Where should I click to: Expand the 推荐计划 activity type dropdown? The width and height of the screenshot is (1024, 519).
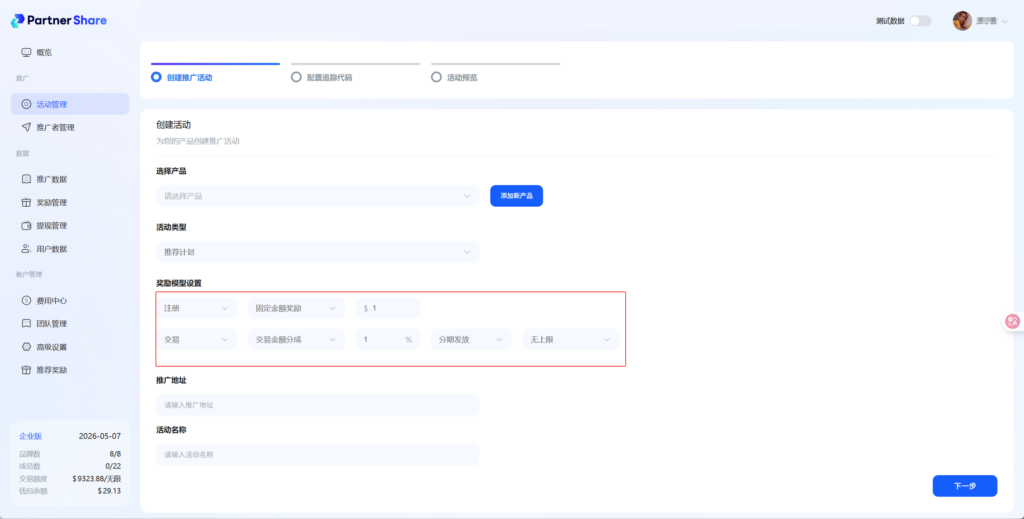pos(317,252)
